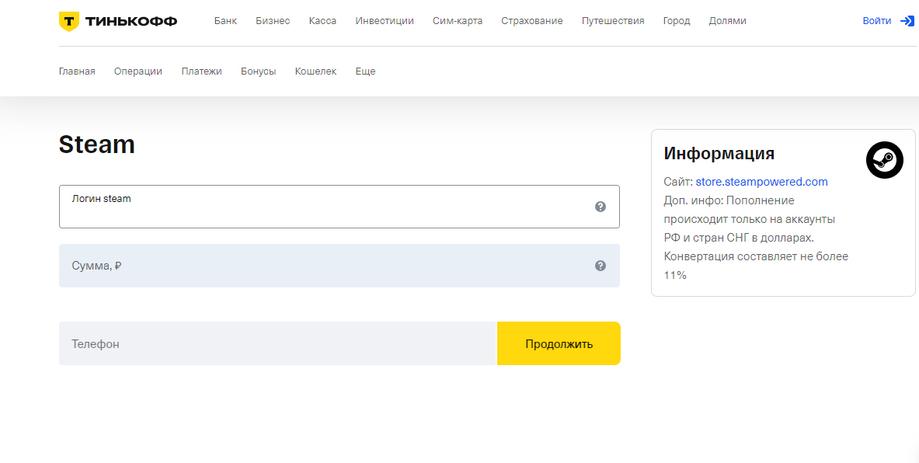Screen dimensions: 919x463
Task: Click the Войти login link
Action: pyautogui.click(x=877, y=21)
